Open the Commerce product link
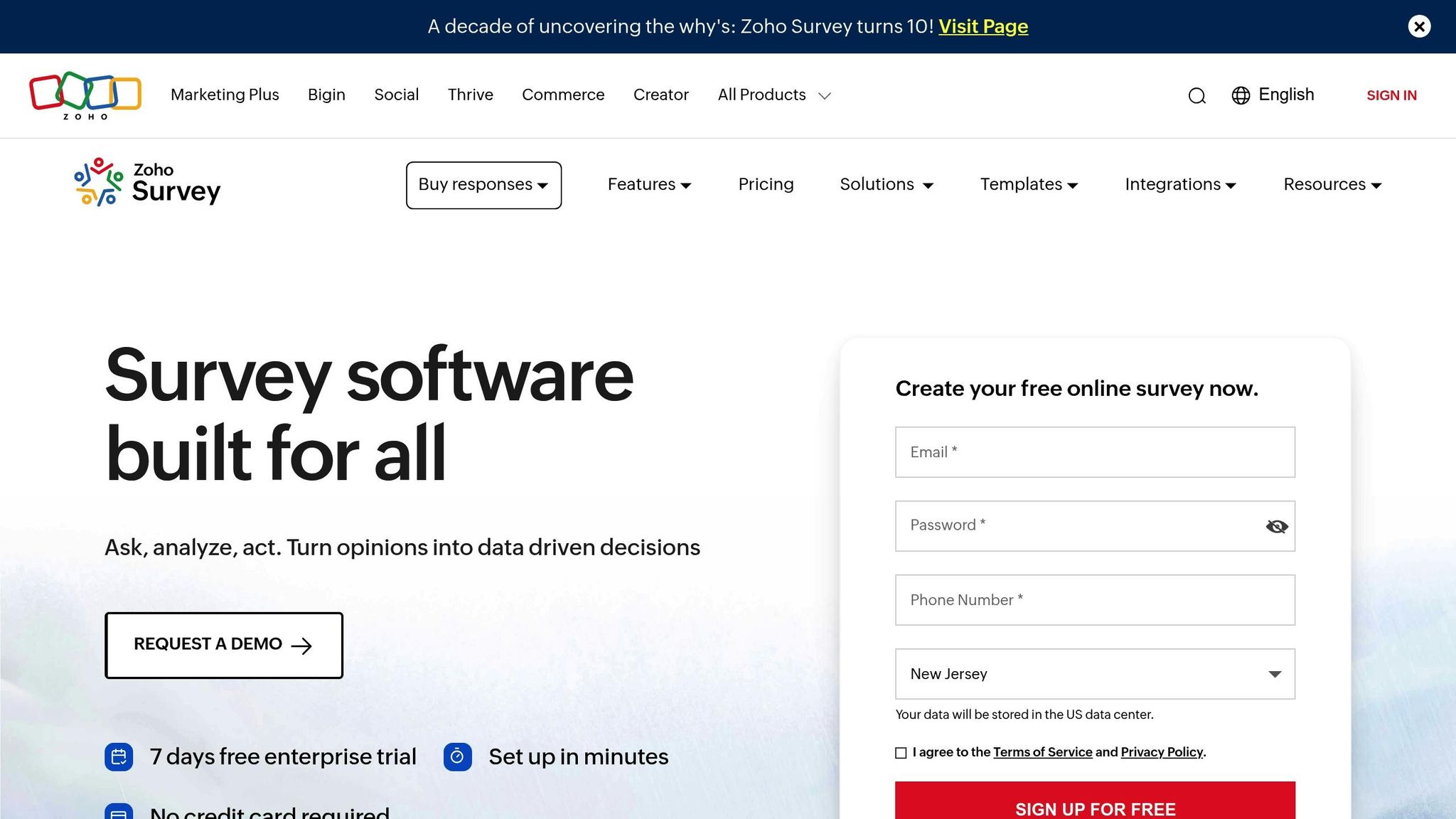 click(563, 95)
